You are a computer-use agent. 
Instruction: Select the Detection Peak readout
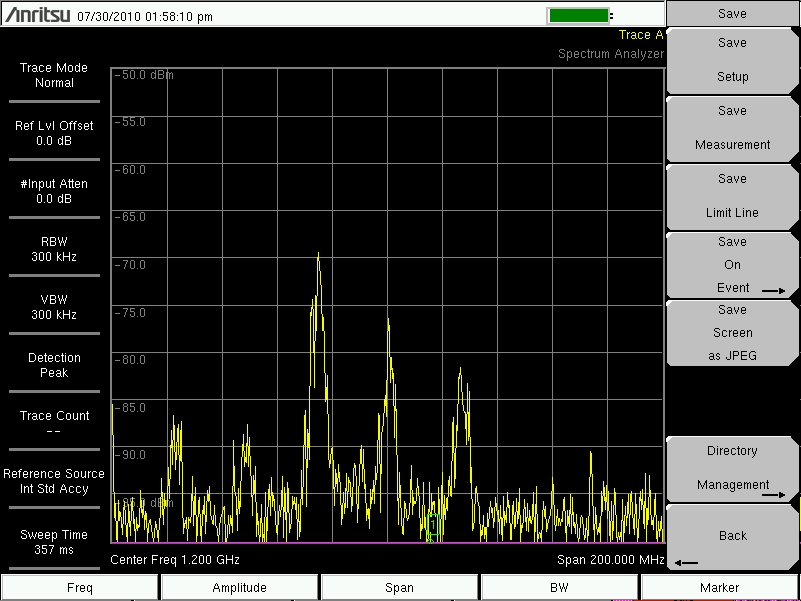click(x=54, y=365)
